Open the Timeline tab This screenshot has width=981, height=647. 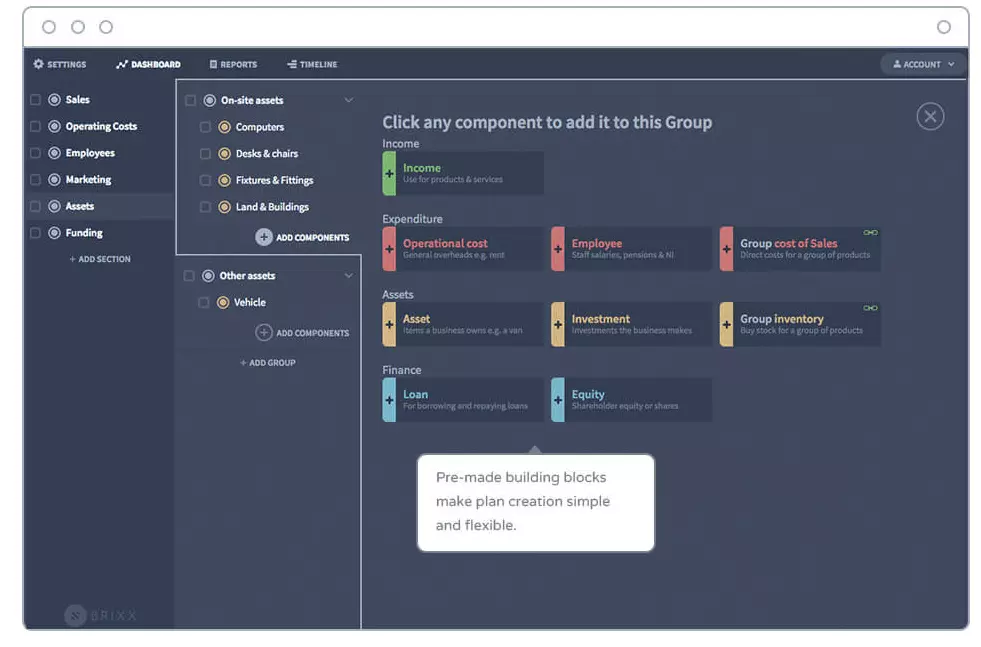click(312, 64)
